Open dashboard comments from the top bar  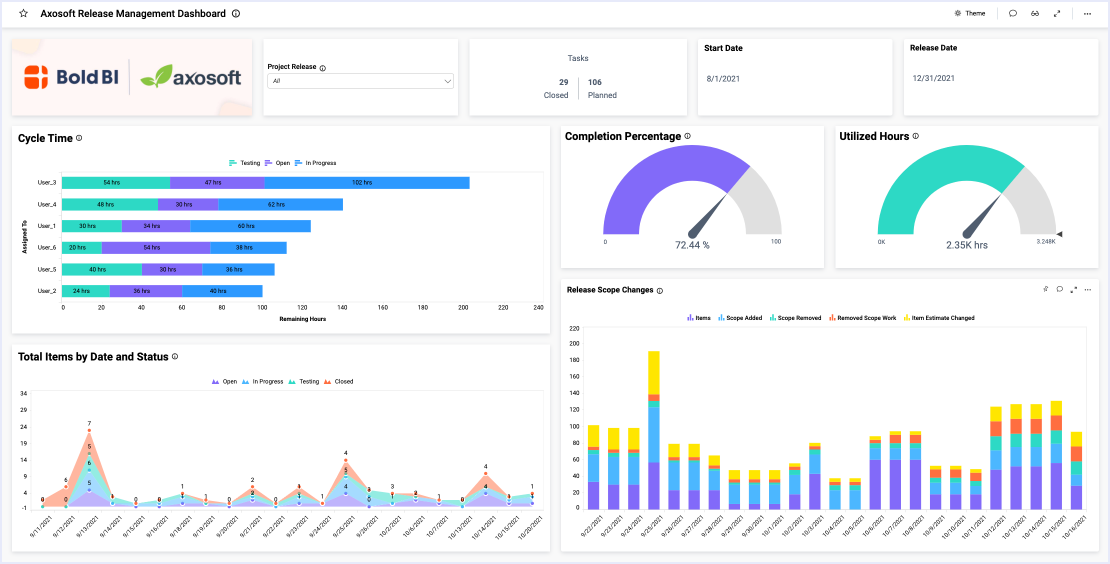click(x=1013, y=14)
